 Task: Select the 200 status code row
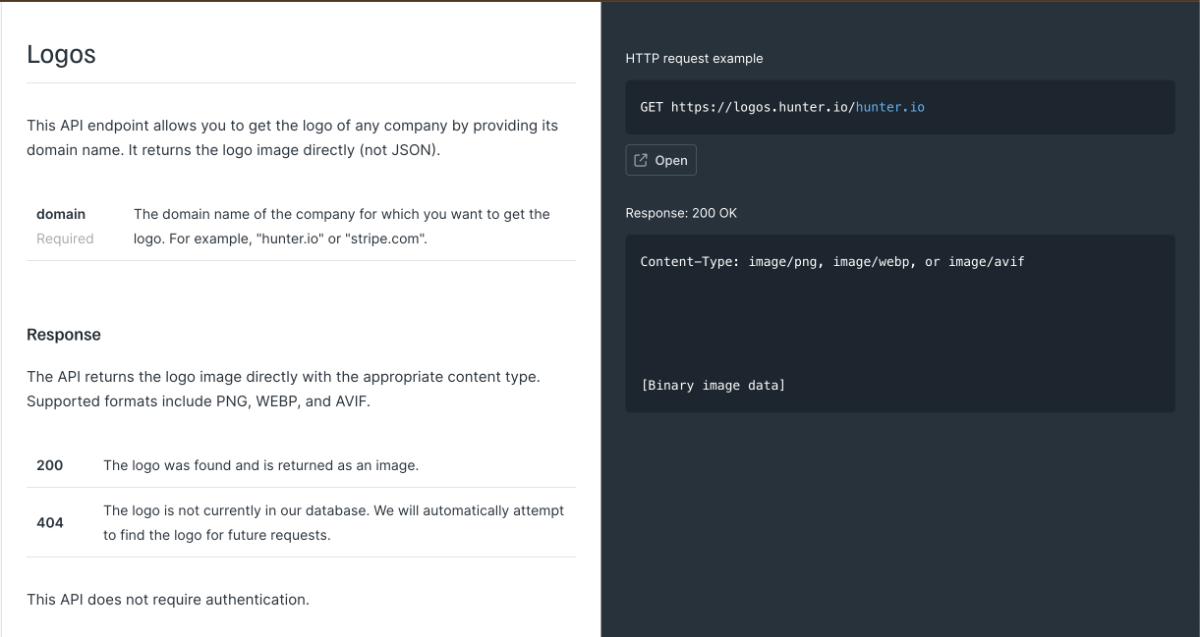click(x=50, y=465)
